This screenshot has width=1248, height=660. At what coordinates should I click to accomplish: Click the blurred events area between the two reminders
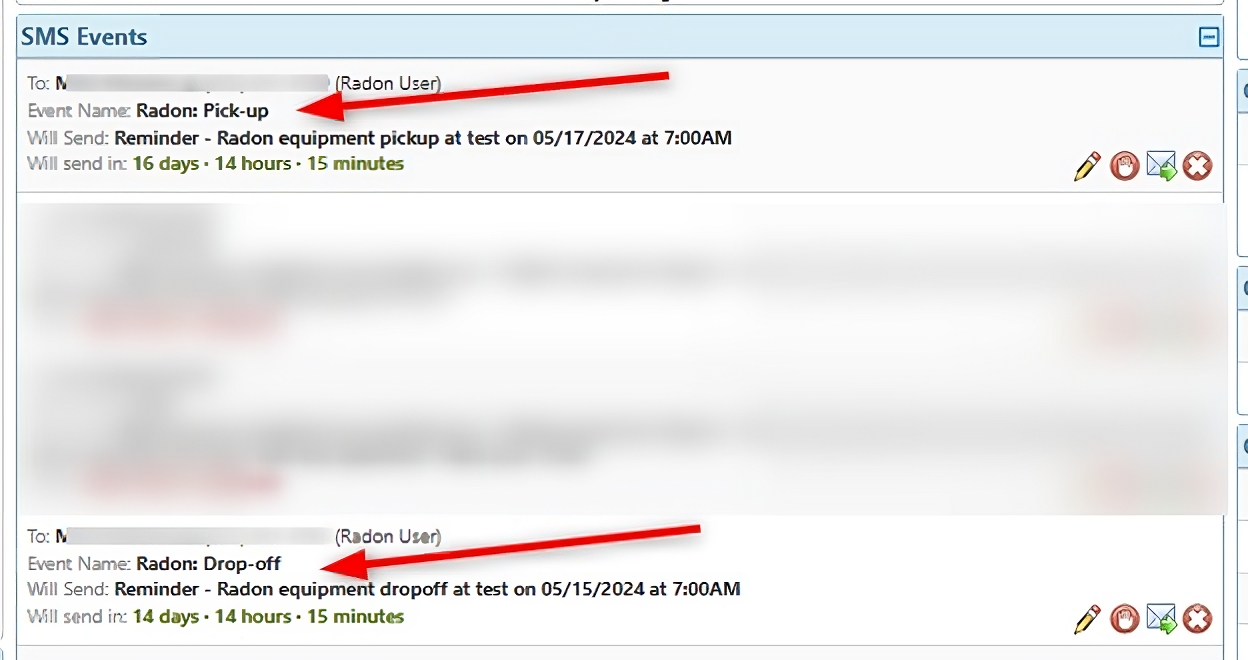click(622, 357)
